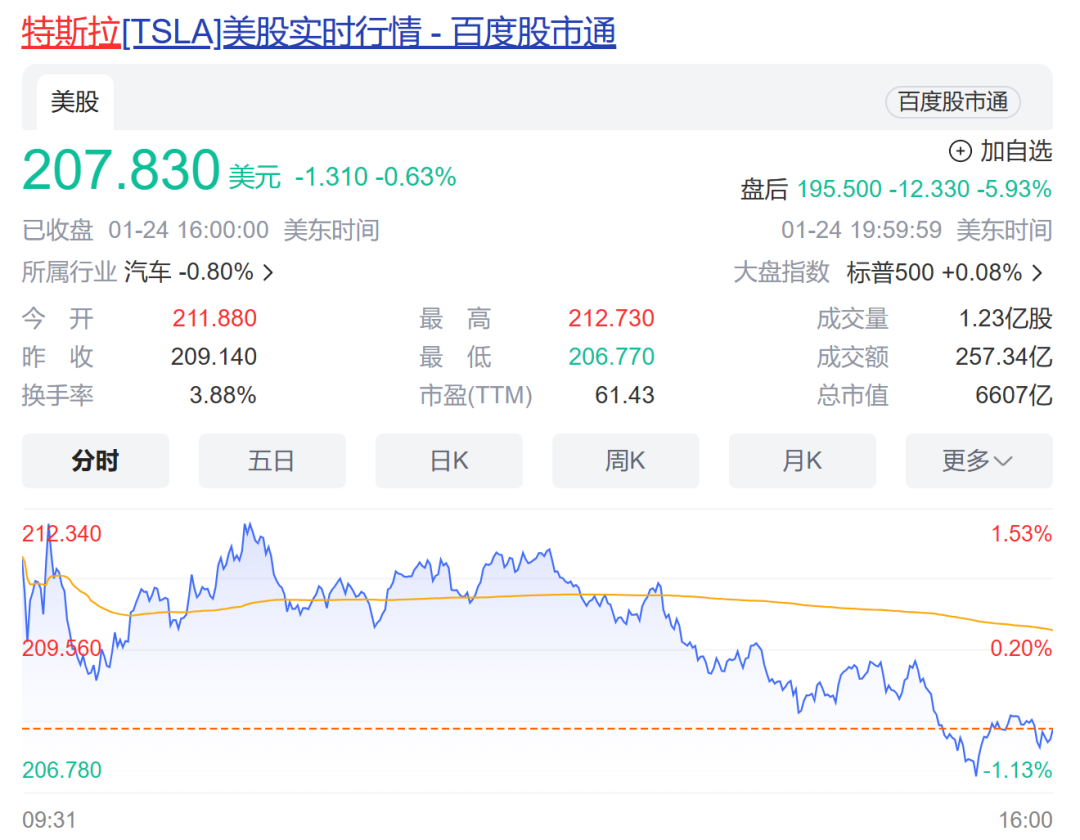This screenshot has height=840, width=1080.
Task: Click the -1.310 -0.63% change value
Action: click(375, 177)
